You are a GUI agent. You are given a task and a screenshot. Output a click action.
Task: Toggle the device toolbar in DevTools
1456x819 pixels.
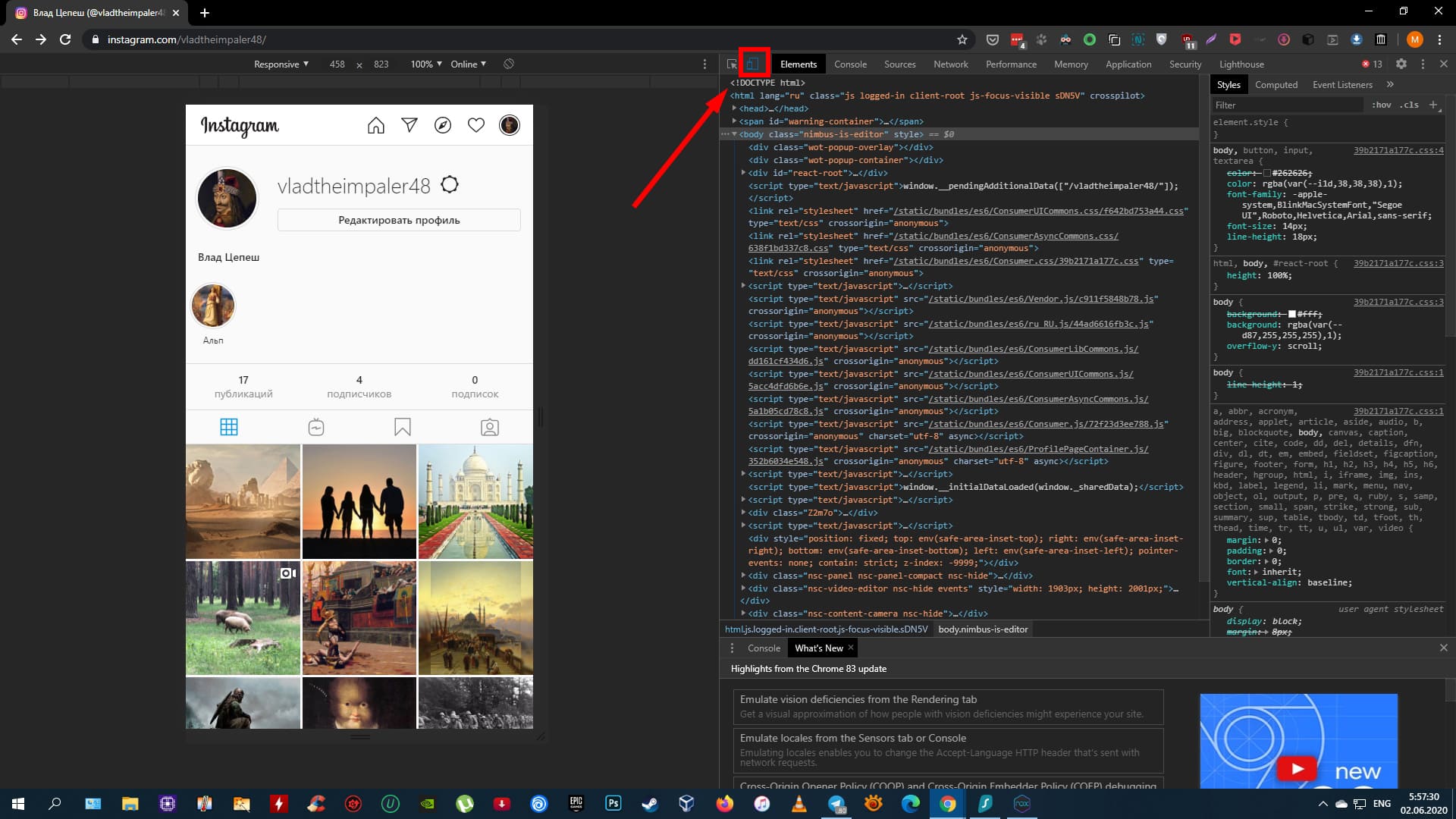[753, 64]
